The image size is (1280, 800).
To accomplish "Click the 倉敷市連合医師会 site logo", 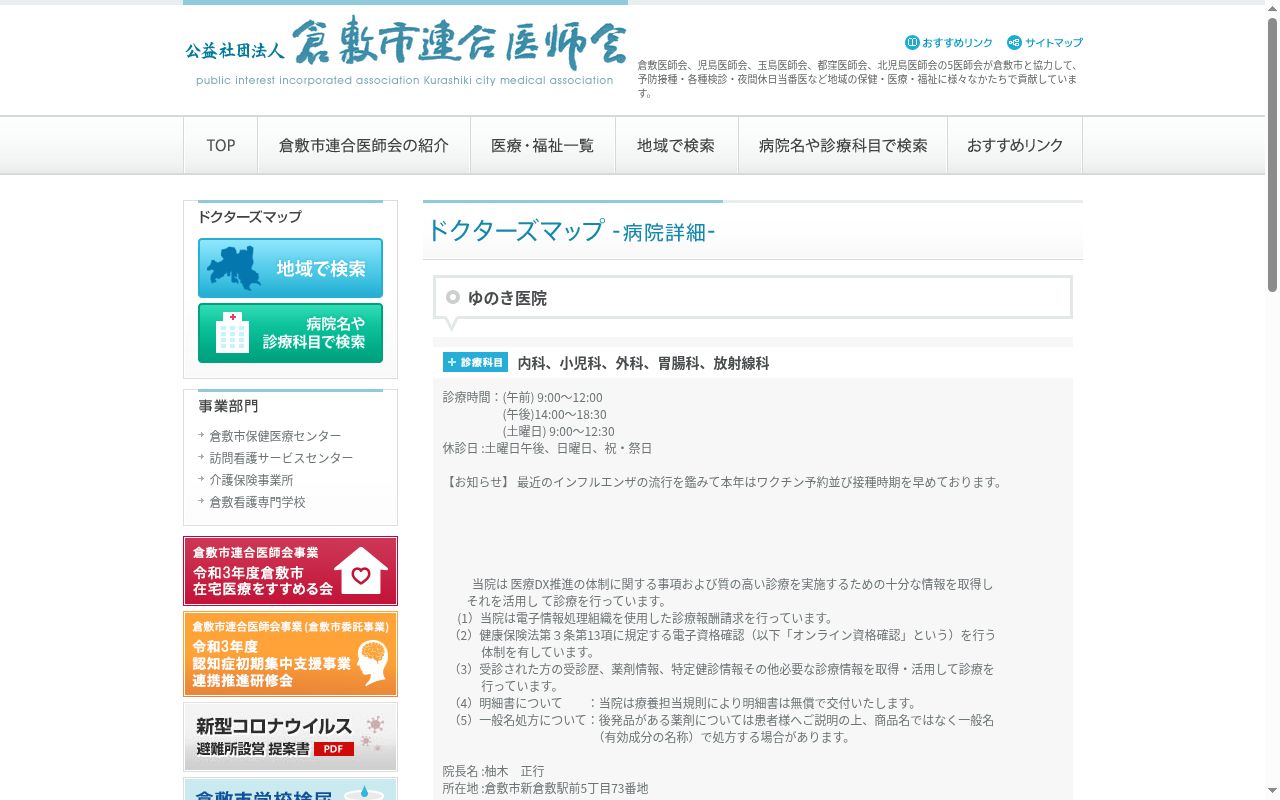I will point(405,52).
